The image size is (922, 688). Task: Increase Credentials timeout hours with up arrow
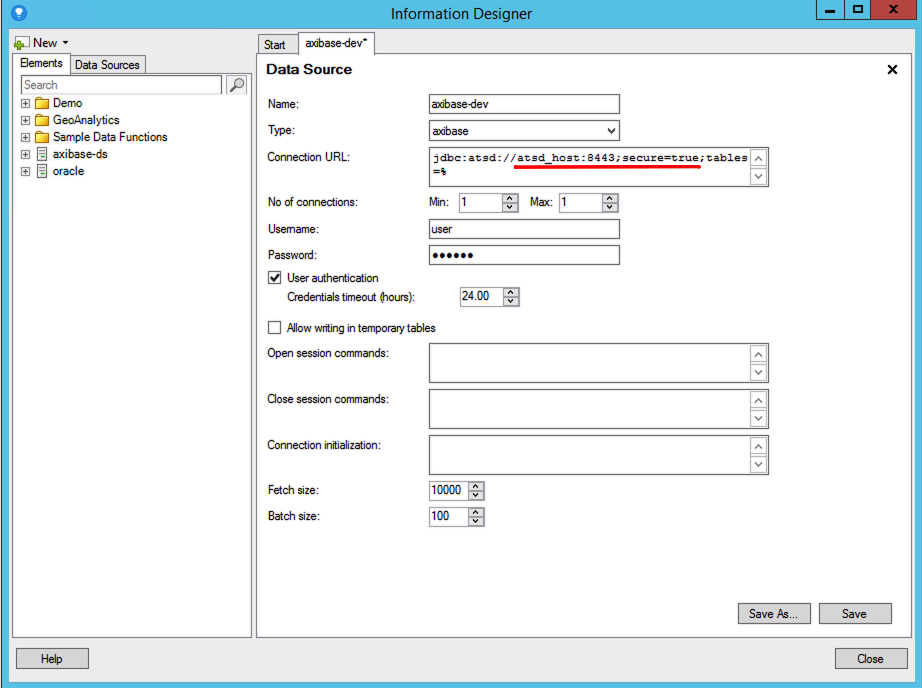[x=512, y=293]
